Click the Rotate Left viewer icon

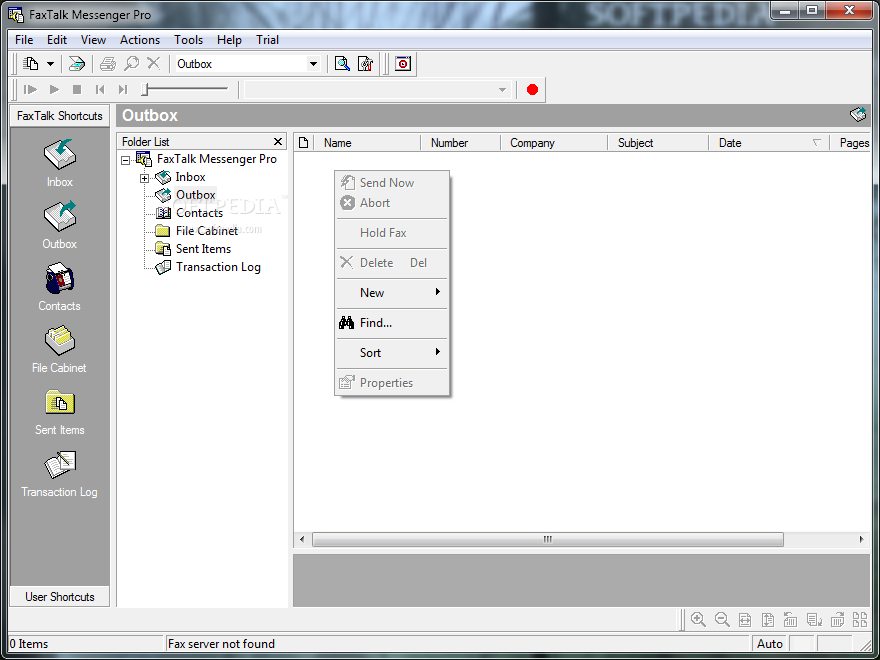pyautogui.click(x=790, y=620)
